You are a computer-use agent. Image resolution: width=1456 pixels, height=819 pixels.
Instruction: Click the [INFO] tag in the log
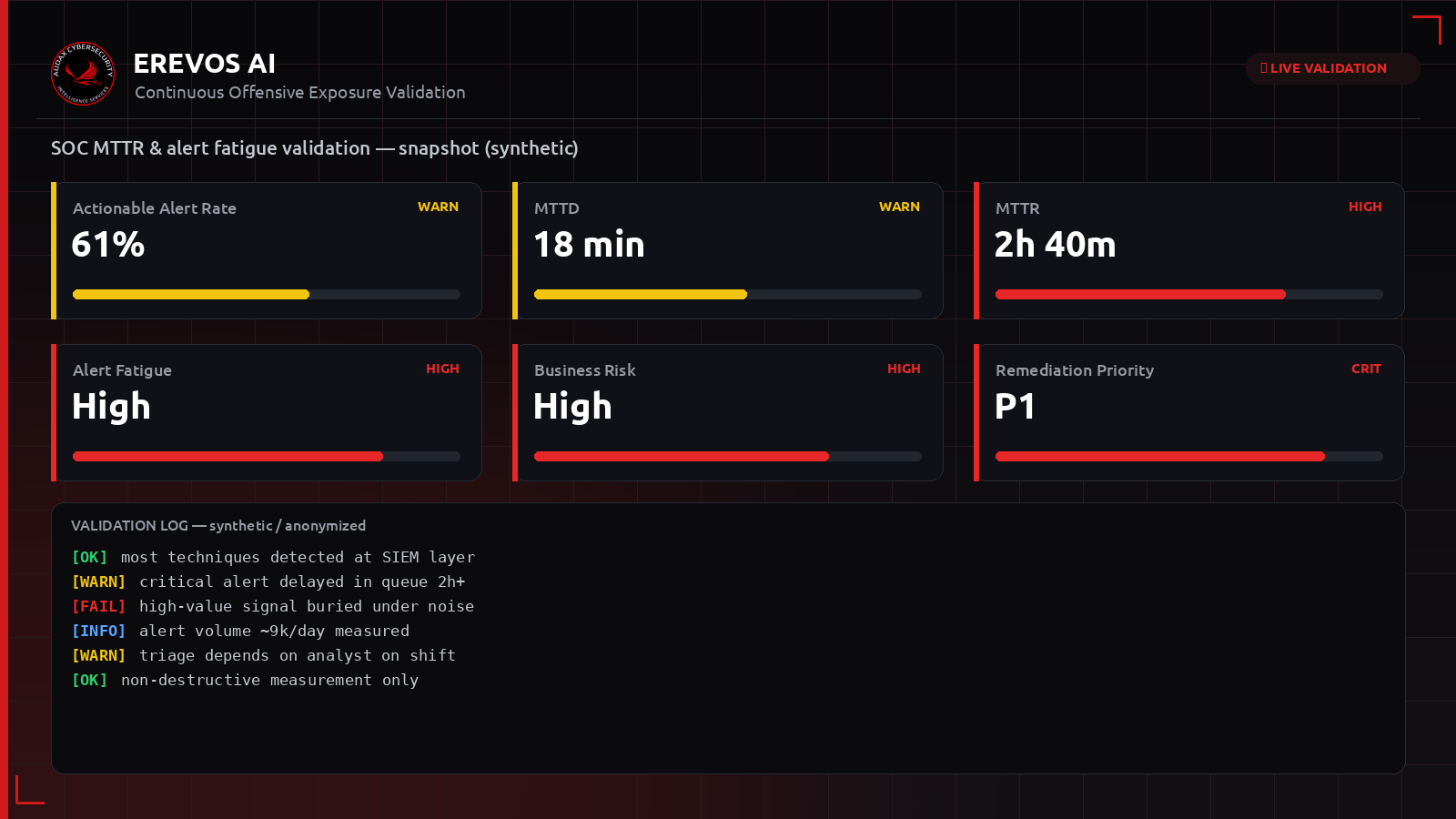point(98,631)
